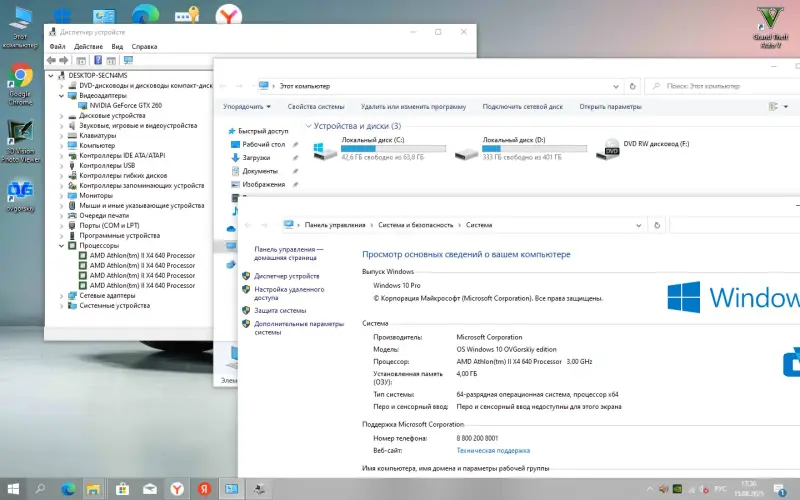Expand the Клавиатуры node

(x=61, y=136)
